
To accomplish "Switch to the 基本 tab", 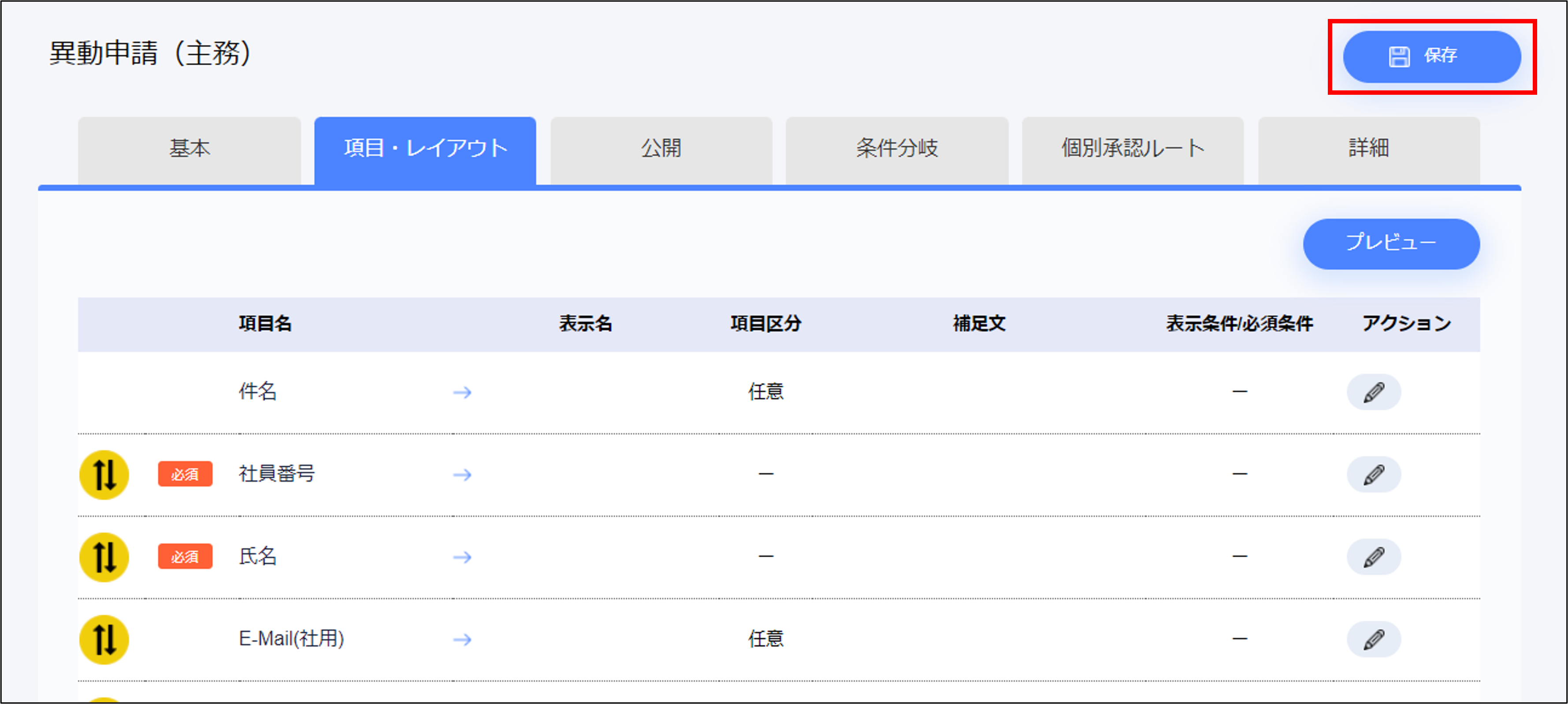I will (x=189, y=150).
